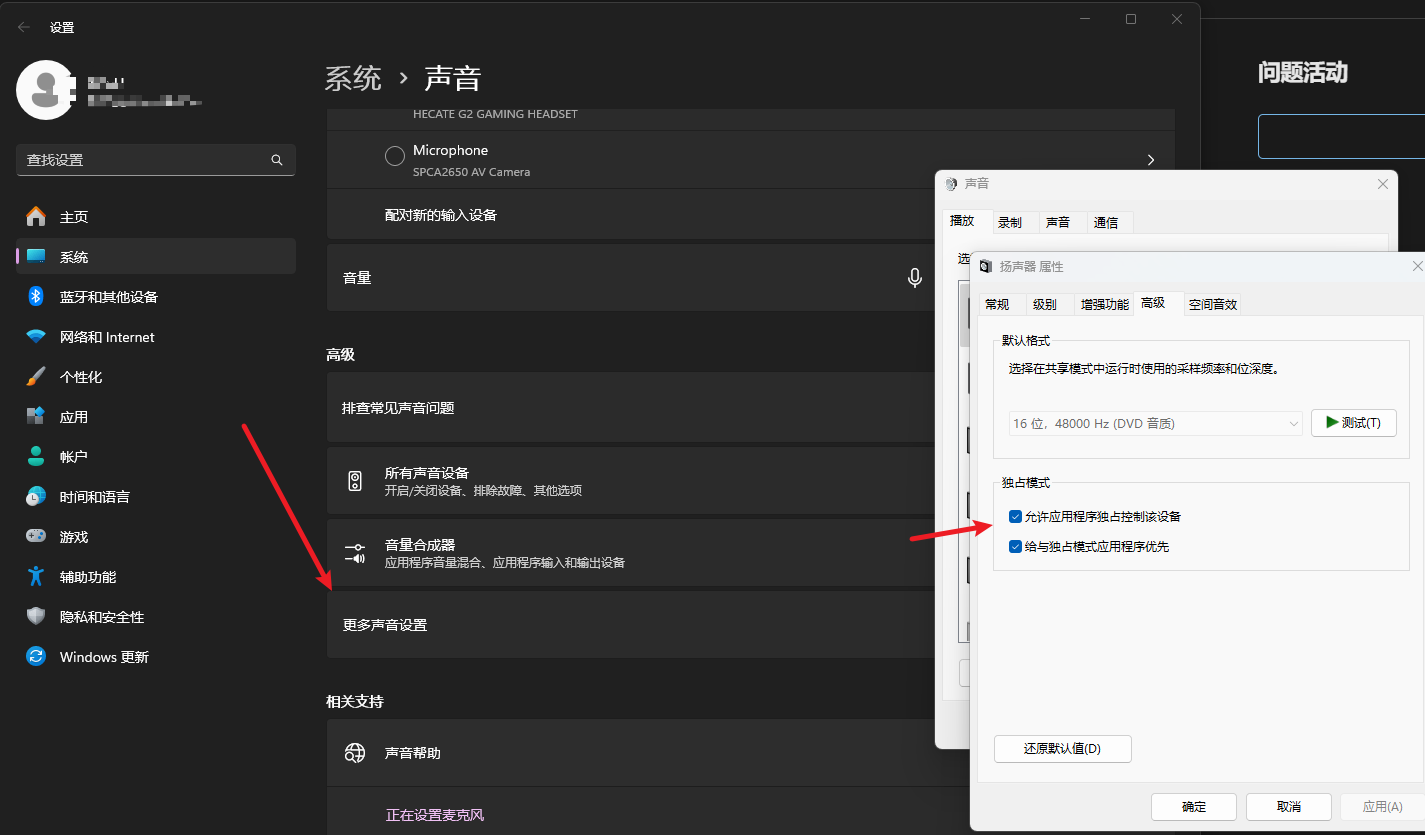This screenshot has height=835, width=1425.
Task: Select the Microphone SPCA2650 radio button
Action: (395, 157)
